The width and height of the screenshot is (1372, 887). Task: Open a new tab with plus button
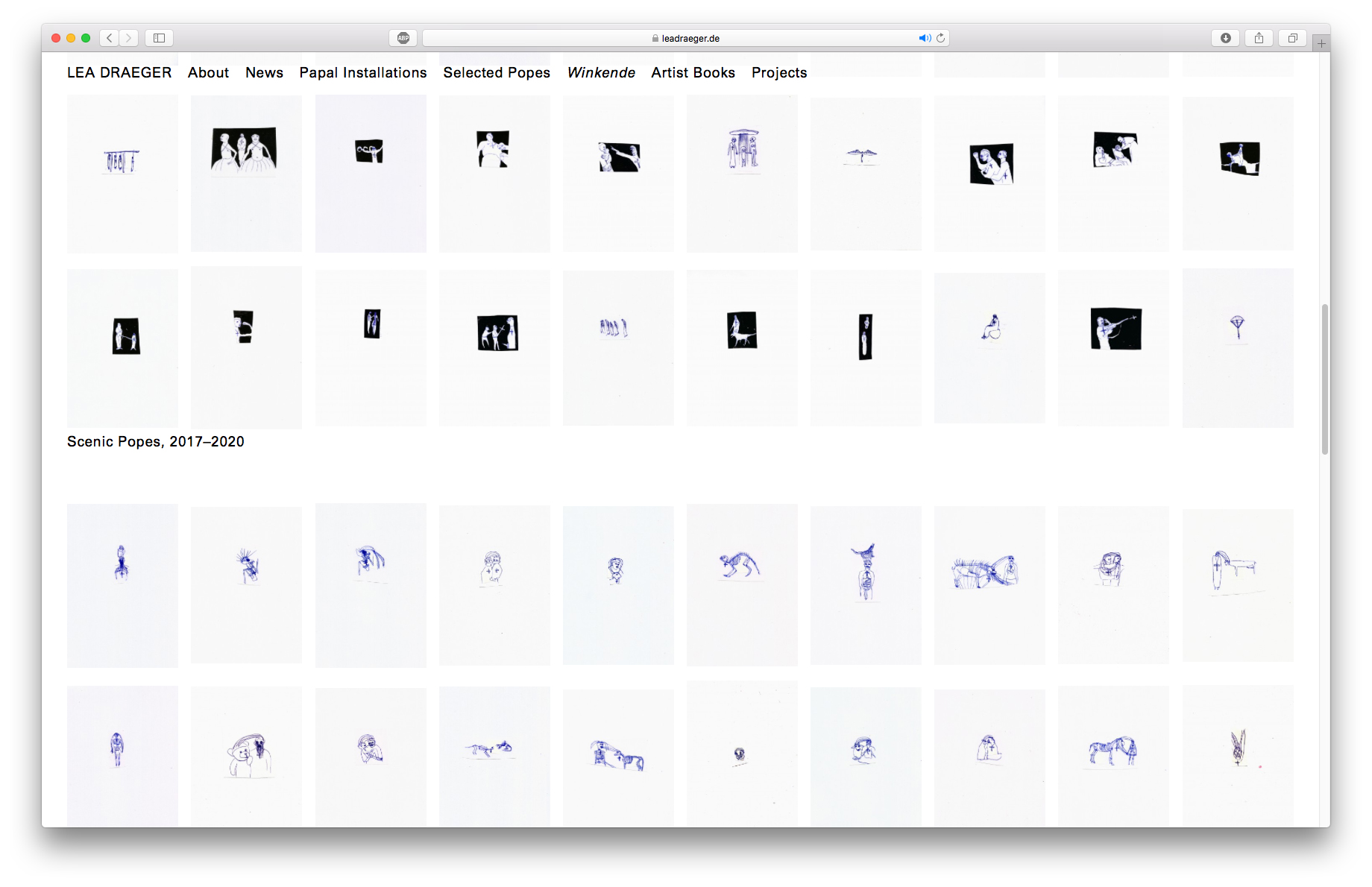(1321, 44)
